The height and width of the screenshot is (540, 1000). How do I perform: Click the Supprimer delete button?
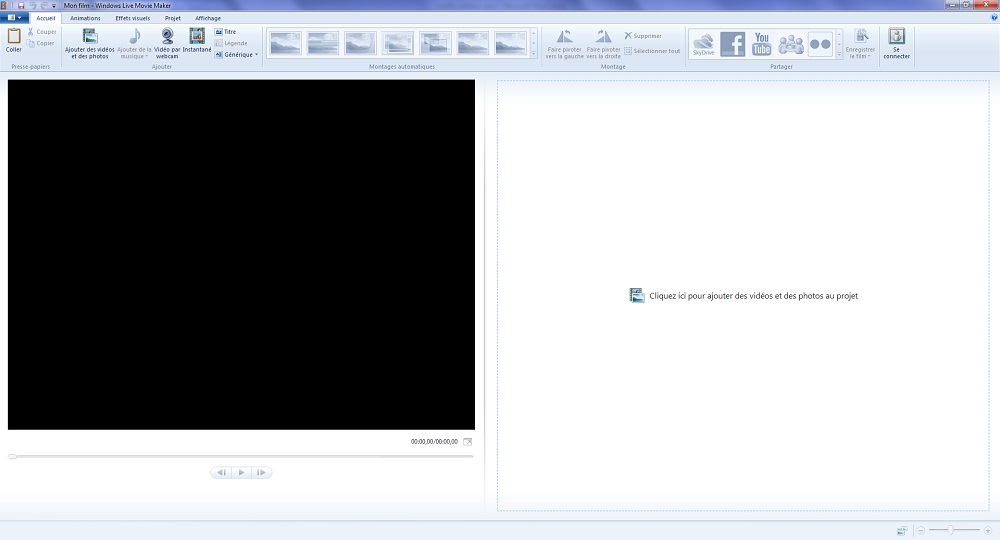643,36
